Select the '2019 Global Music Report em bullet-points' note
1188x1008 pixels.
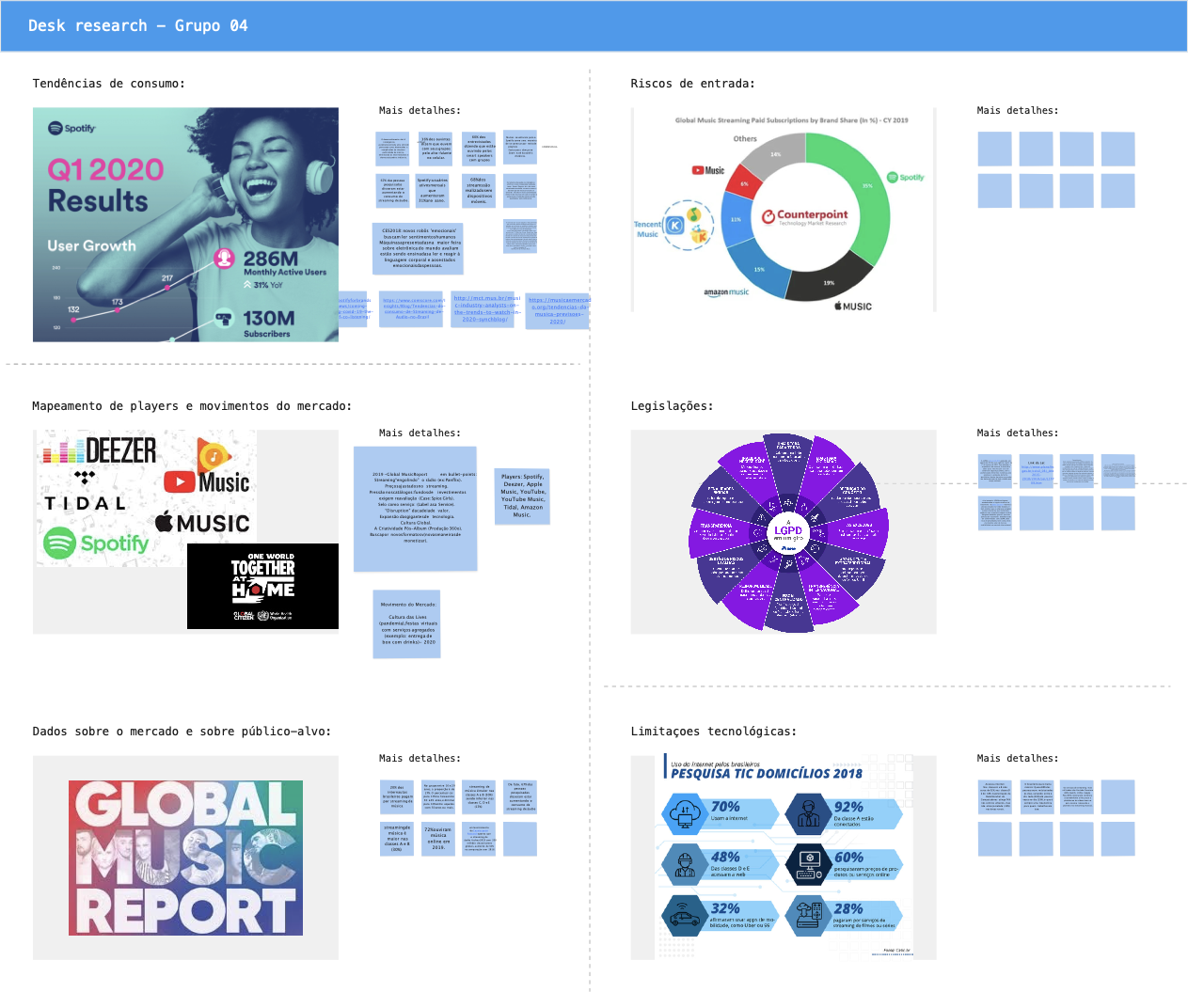pos(415,509)
